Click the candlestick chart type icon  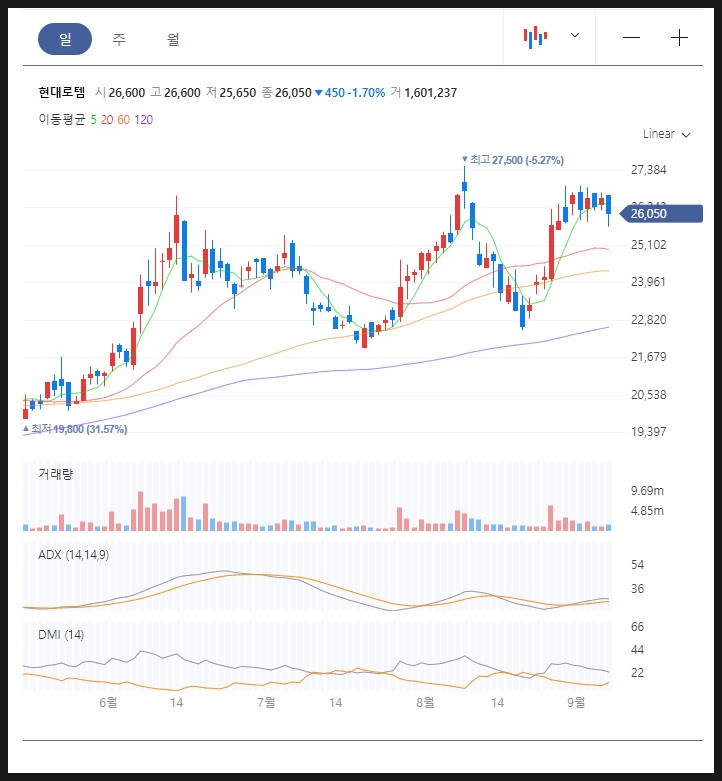click(535, 37)
